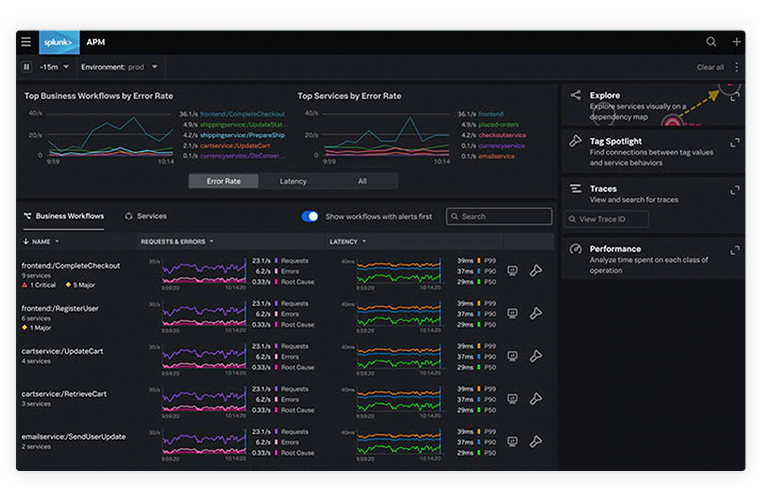The width and height of the screenshot is (760, 500).
Task: Click the search magnifier in top bar
Action: tap(711, 42)
